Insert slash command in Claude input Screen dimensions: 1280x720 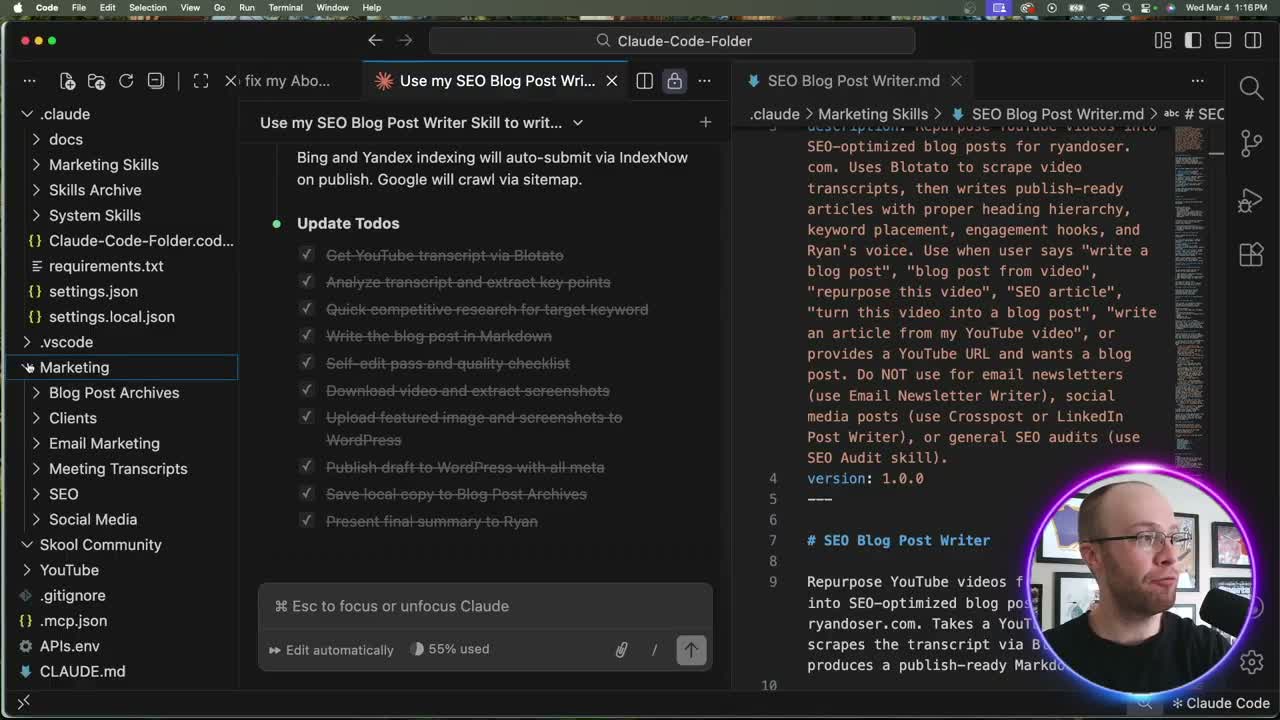(654, 650)
